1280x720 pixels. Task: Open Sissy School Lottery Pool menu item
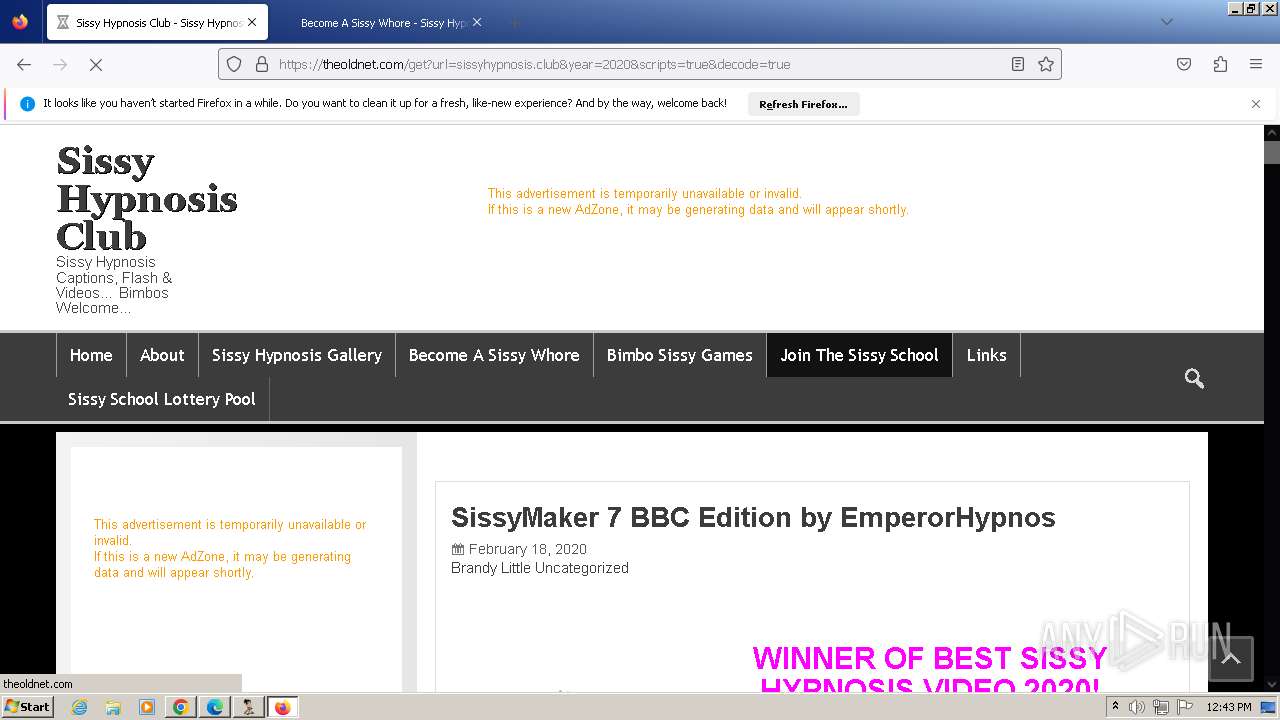[162, 399]
